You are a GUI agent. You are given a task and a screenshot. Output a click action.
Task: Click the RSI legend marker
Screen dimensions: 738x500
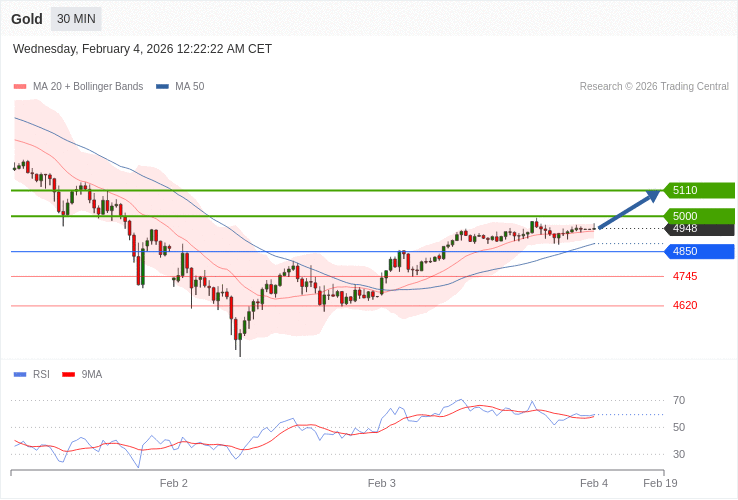pyautogui.click(x=19, y=375)
